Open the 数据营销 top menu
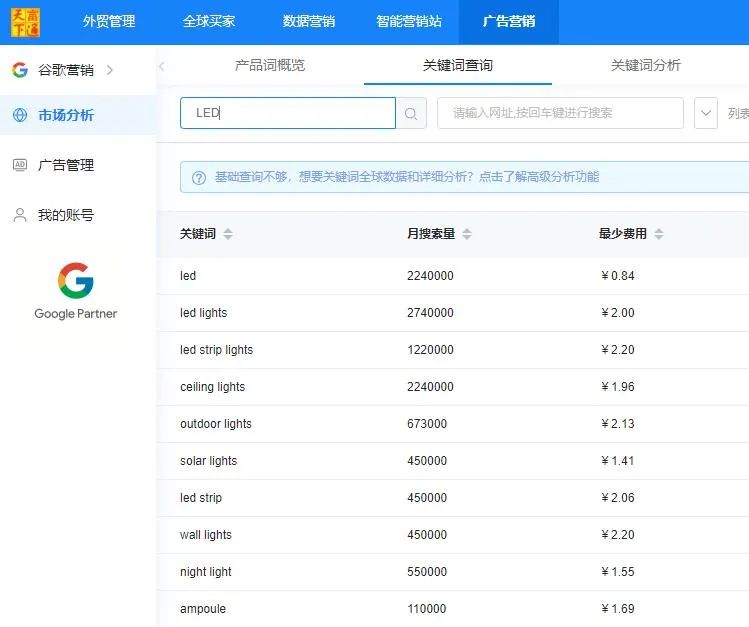 [309, 21]
